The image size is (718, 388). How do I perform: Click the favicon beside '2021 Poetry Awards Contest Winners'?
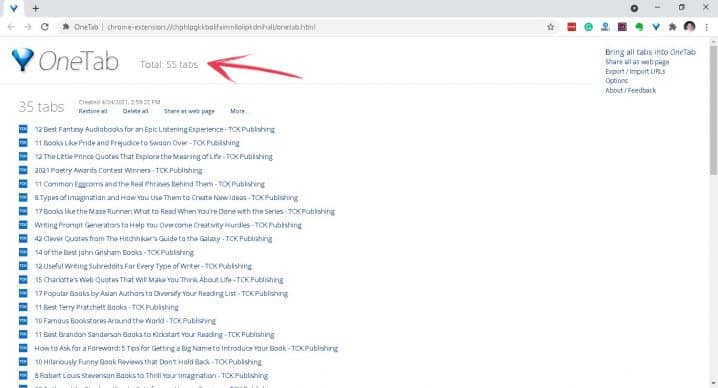23,170
